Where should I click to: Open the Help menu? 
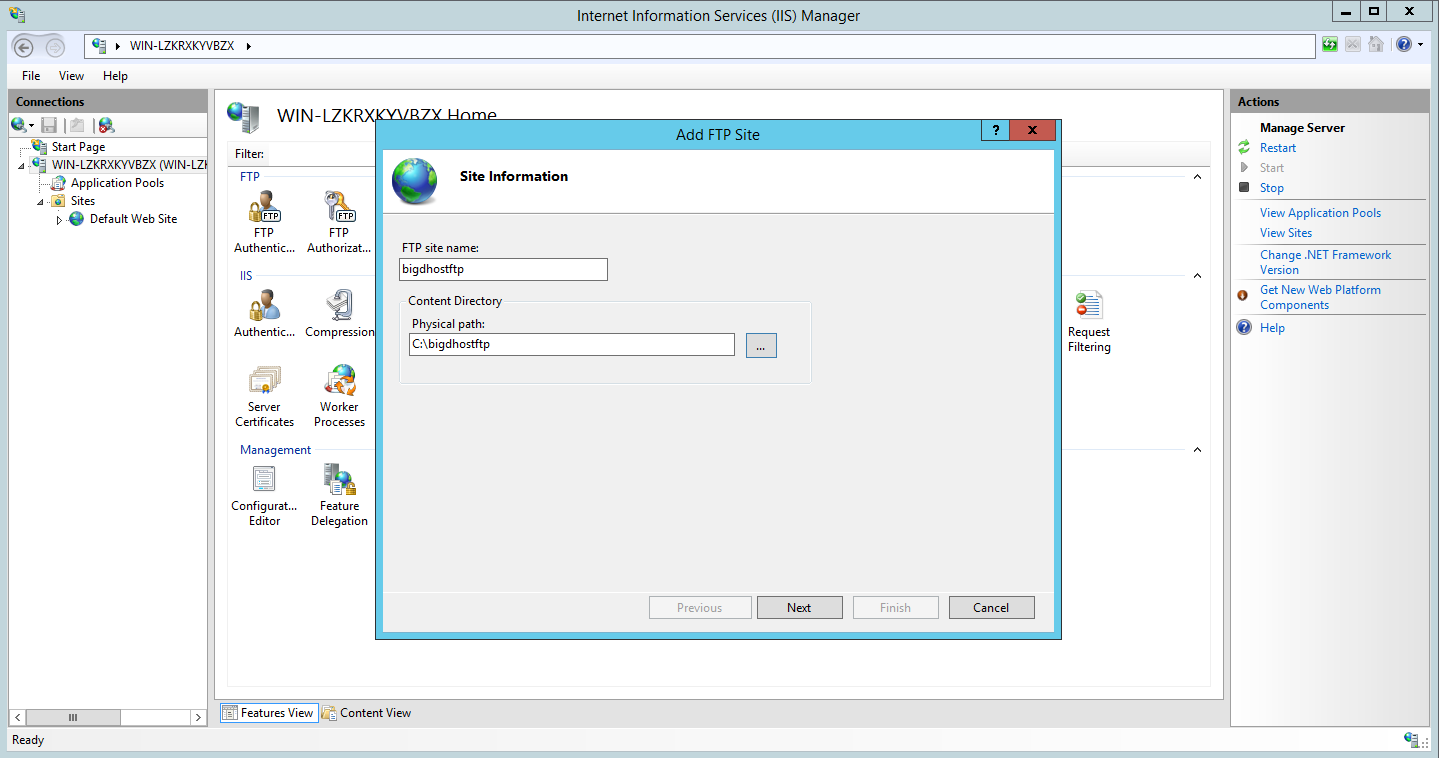[x=115, y=76]
